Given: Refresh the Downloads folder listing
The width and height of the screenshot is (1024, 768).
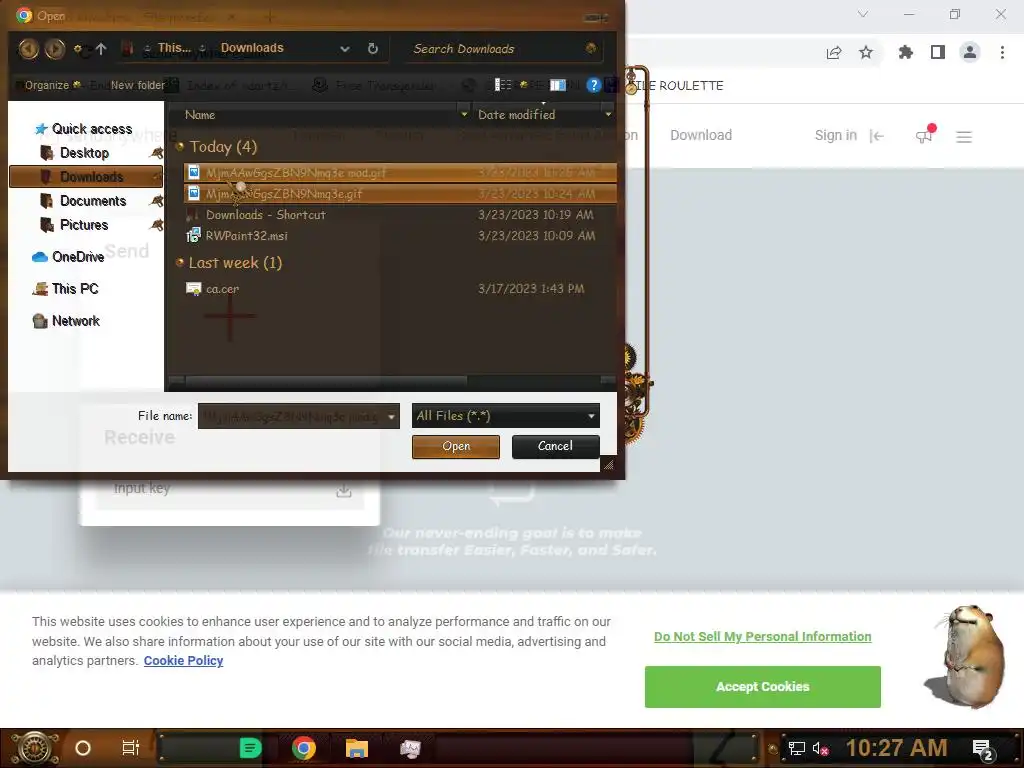Looking at the screenshot, I should 373,48.
